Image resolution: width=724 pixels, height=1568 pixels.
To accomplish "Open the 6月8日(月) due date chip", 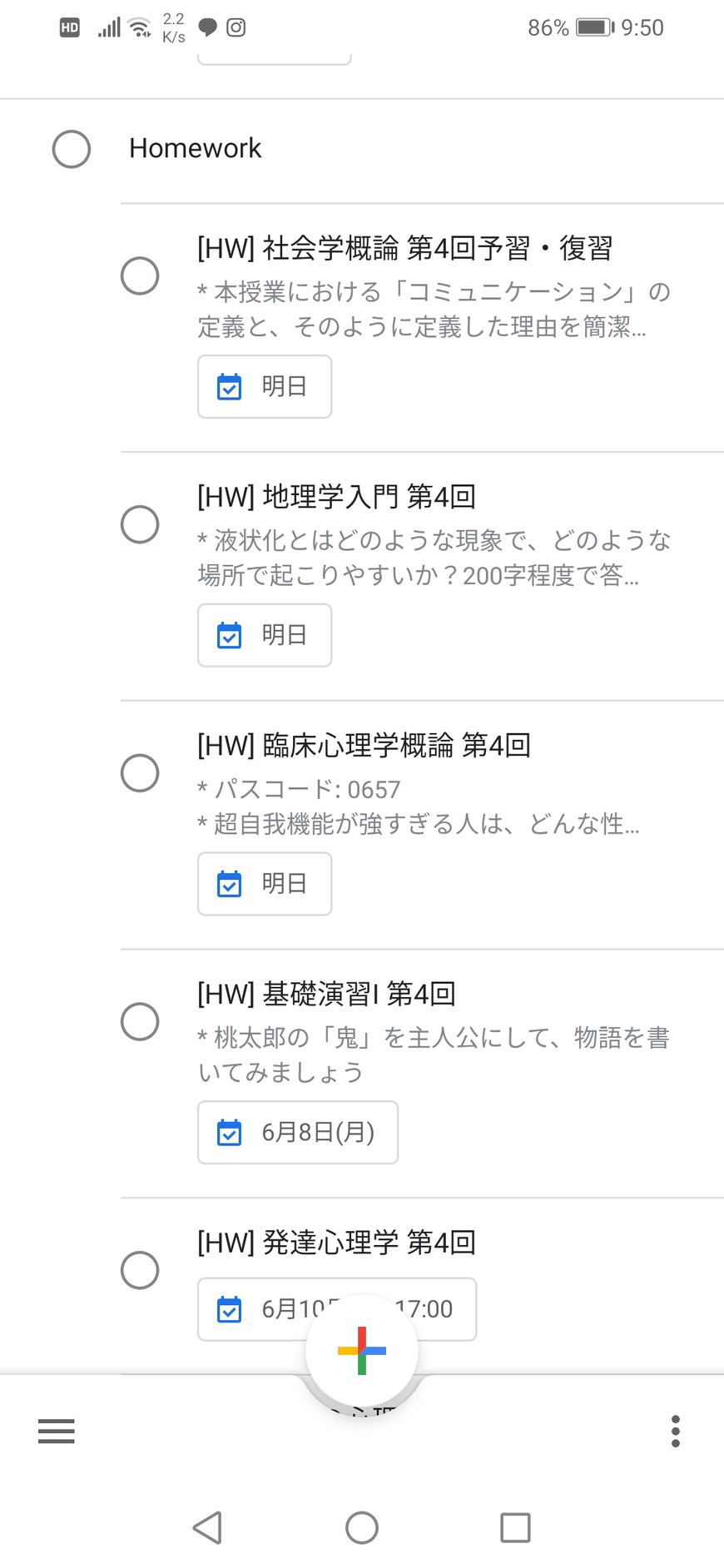I will pyautogui.click(x=298, y=1133).
